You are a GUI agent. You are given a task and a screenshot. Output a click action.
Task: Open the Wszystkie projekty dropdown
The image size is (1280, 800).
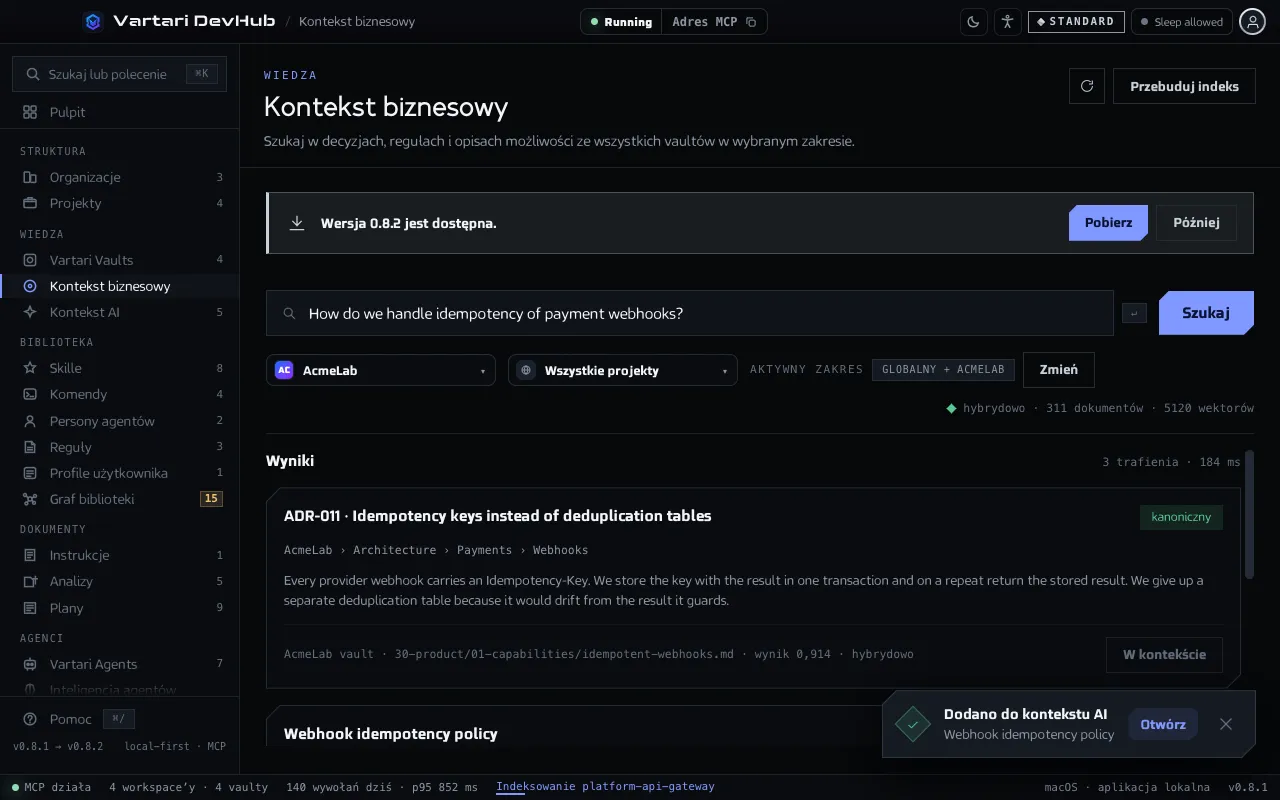pyautogui.click(x=623, y=370)
